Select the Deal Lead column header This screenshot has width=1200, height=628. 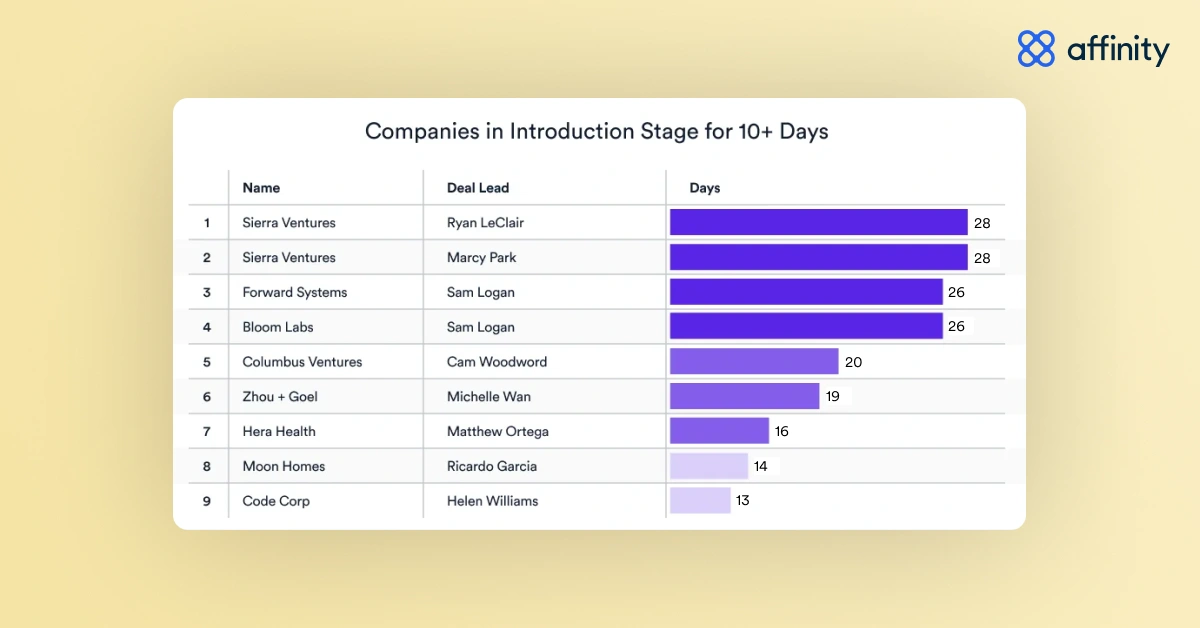[x=478, y=188]
